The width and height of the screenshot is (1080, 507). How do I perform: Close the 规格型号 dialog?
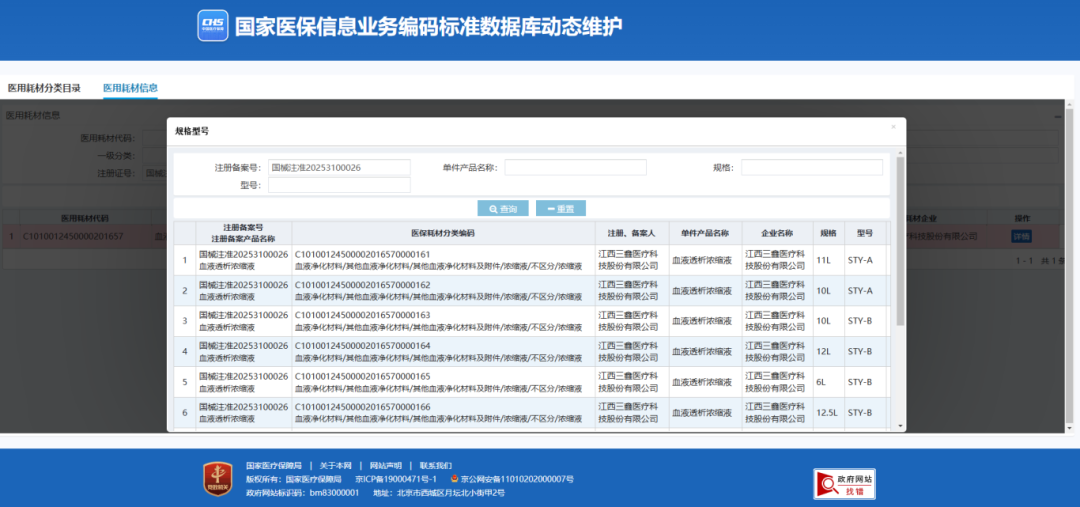(893, 127)
